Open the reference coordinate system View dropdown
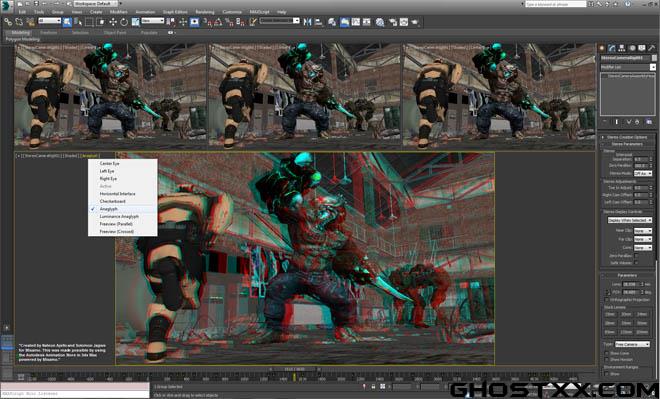The image size is (660, 399). (153, 21)
